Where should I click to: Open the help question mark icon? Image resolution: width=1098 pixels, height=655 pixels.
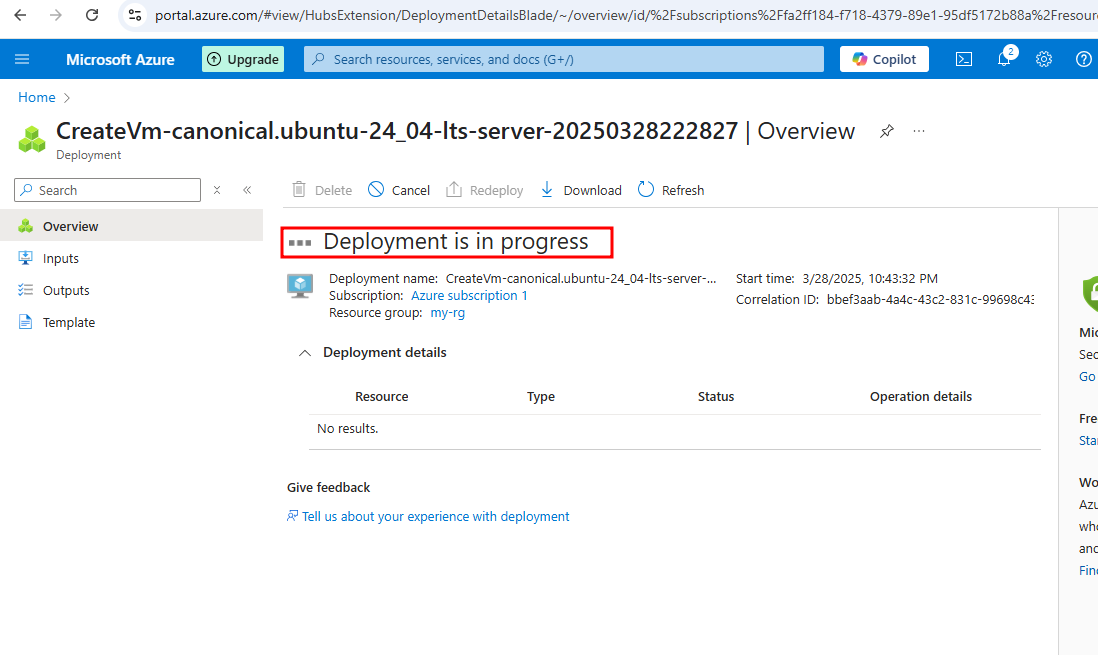[1083, 60]
